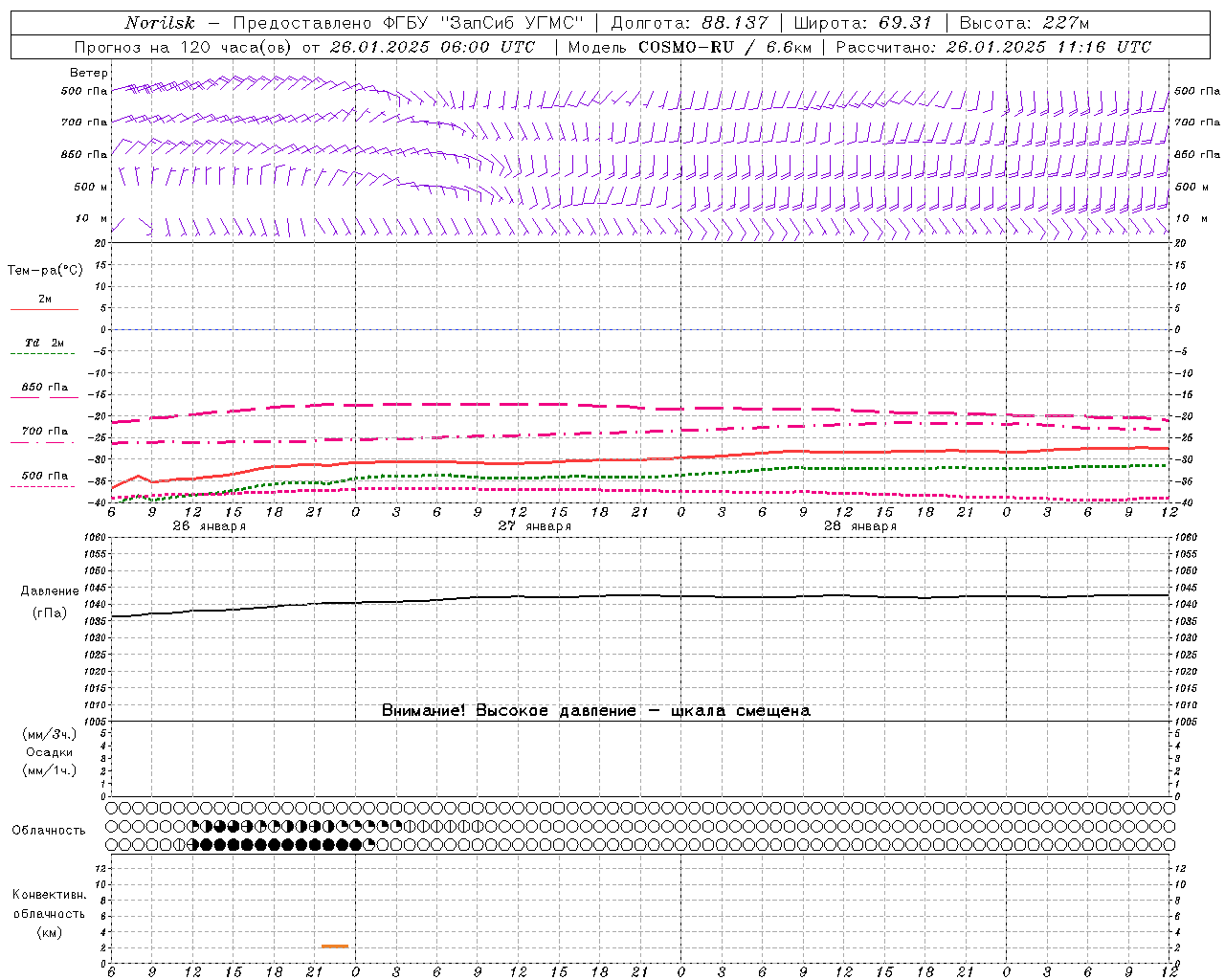1225x980 pixels.
Task: Click the 'Давление' pressure panel label
Action: (x=50, y=591)
